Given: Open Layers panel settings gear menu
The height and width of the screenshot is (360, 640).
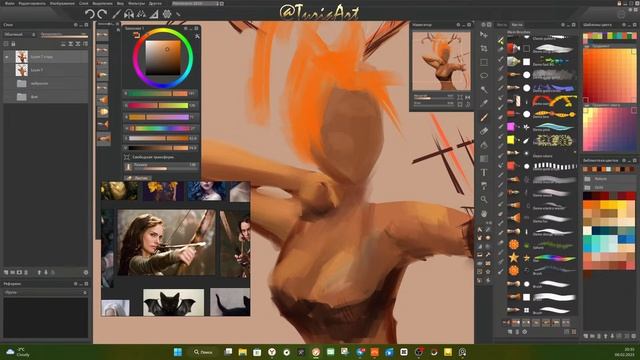Looking at the screenshot, I should (x=76, y=25).
